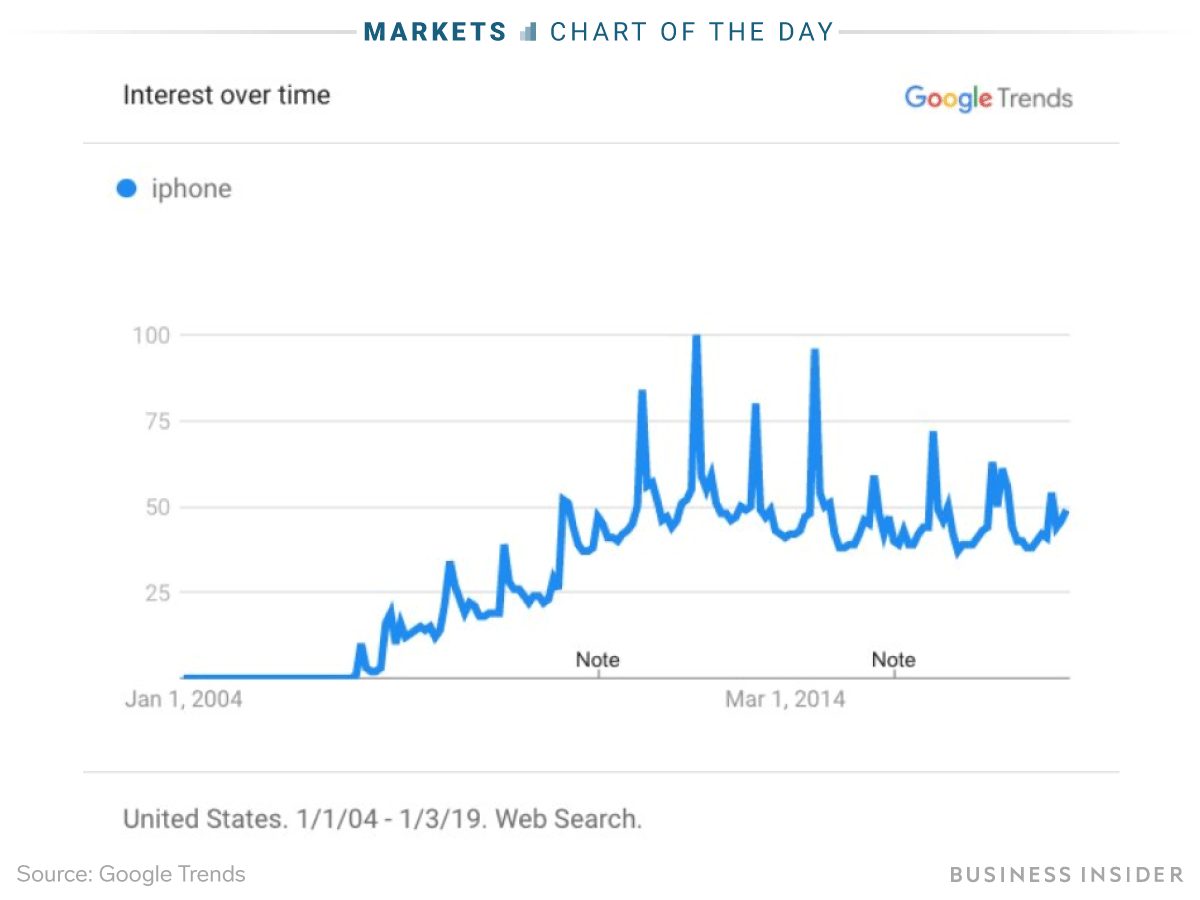Screen dimensions: 1200x900
Task: Click the Note marker right of Mar 1, 2014
Action: click(x=893, y=660)
